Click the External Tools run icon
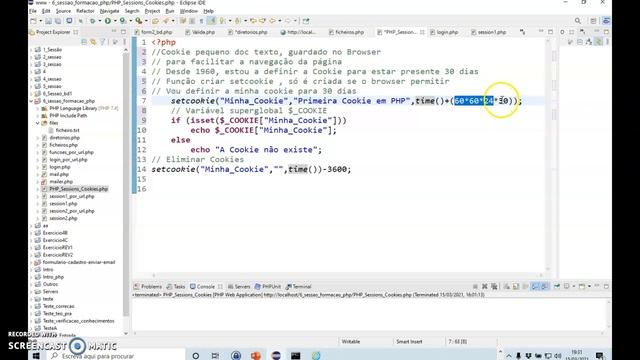The height and width of the screenshot is (360, 640). (x=139, y=21)
